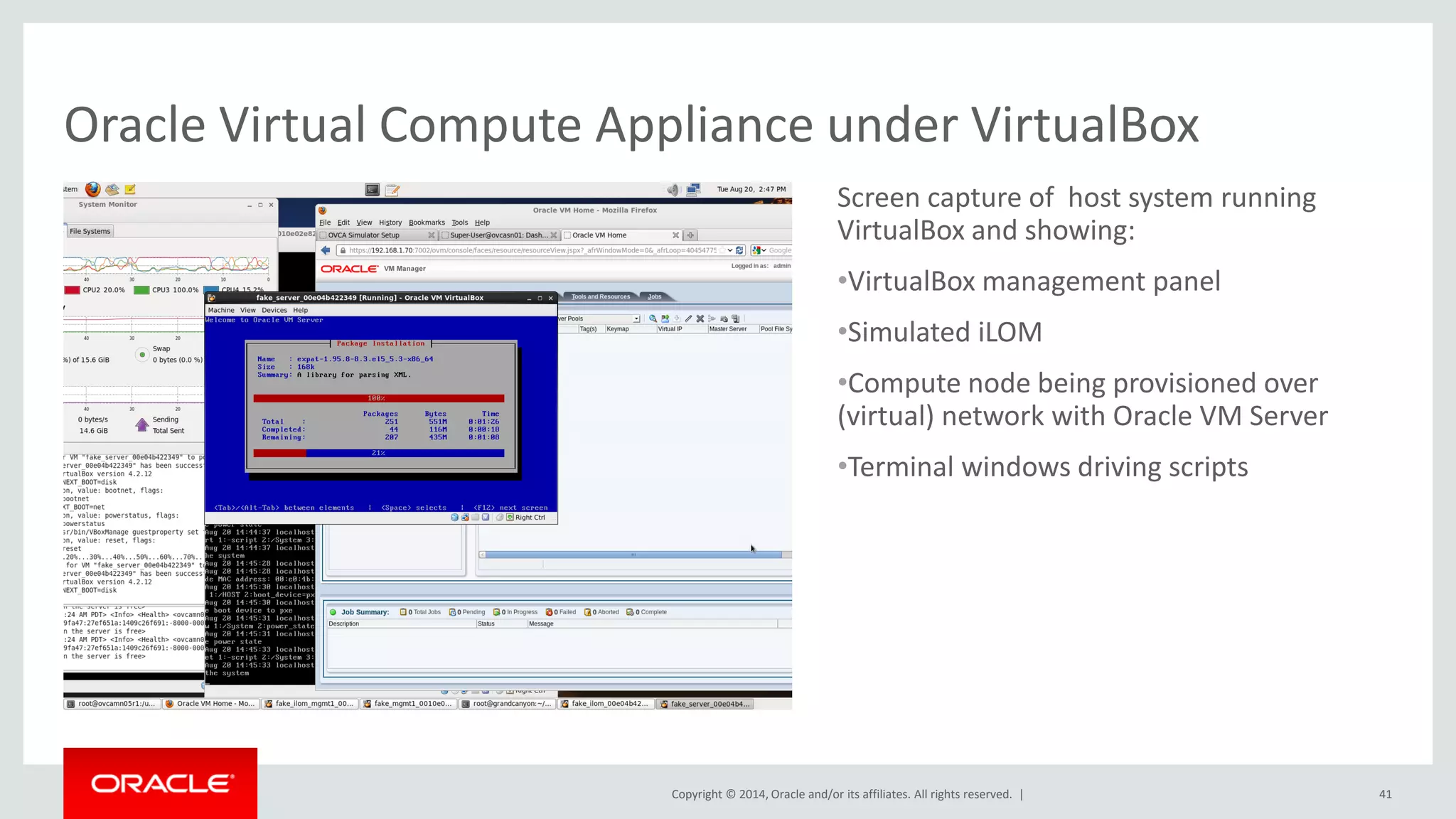Screen dimensions: 1456x819
Task: Open the URL history dropdown arrow
Action: [729, 250]
